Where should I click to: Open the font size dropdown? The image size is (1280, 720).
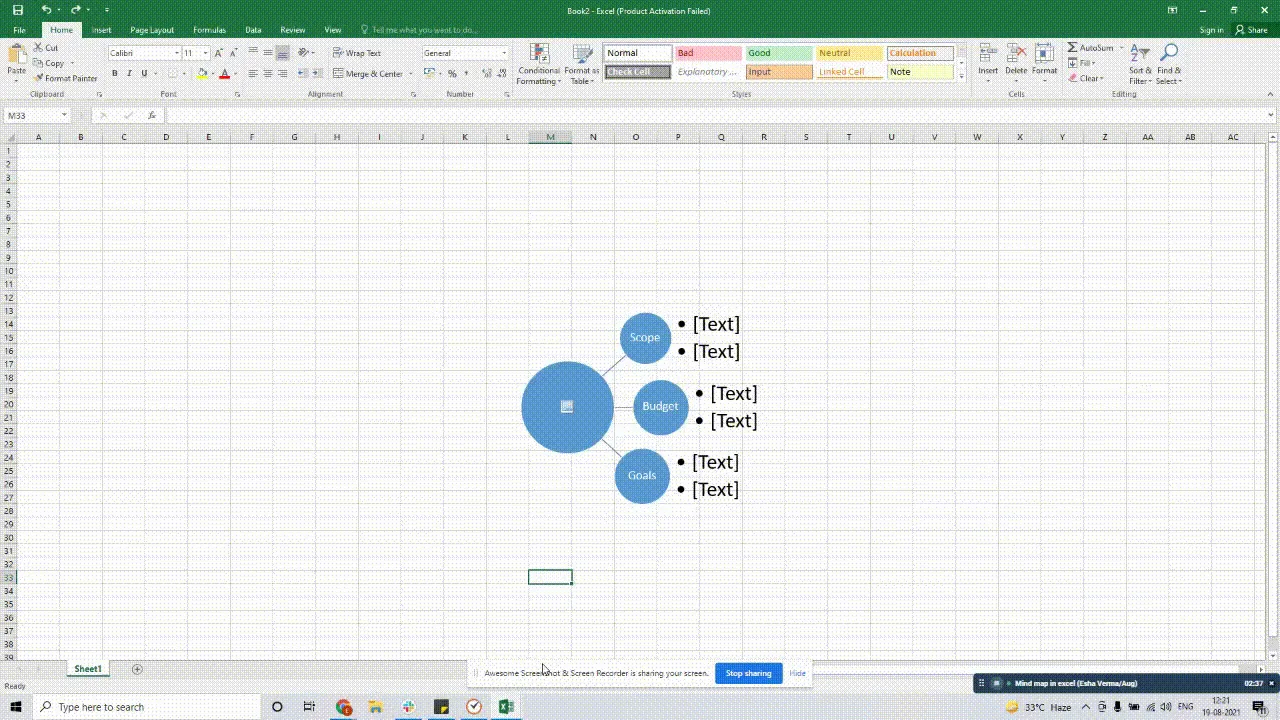click(205, 52)
